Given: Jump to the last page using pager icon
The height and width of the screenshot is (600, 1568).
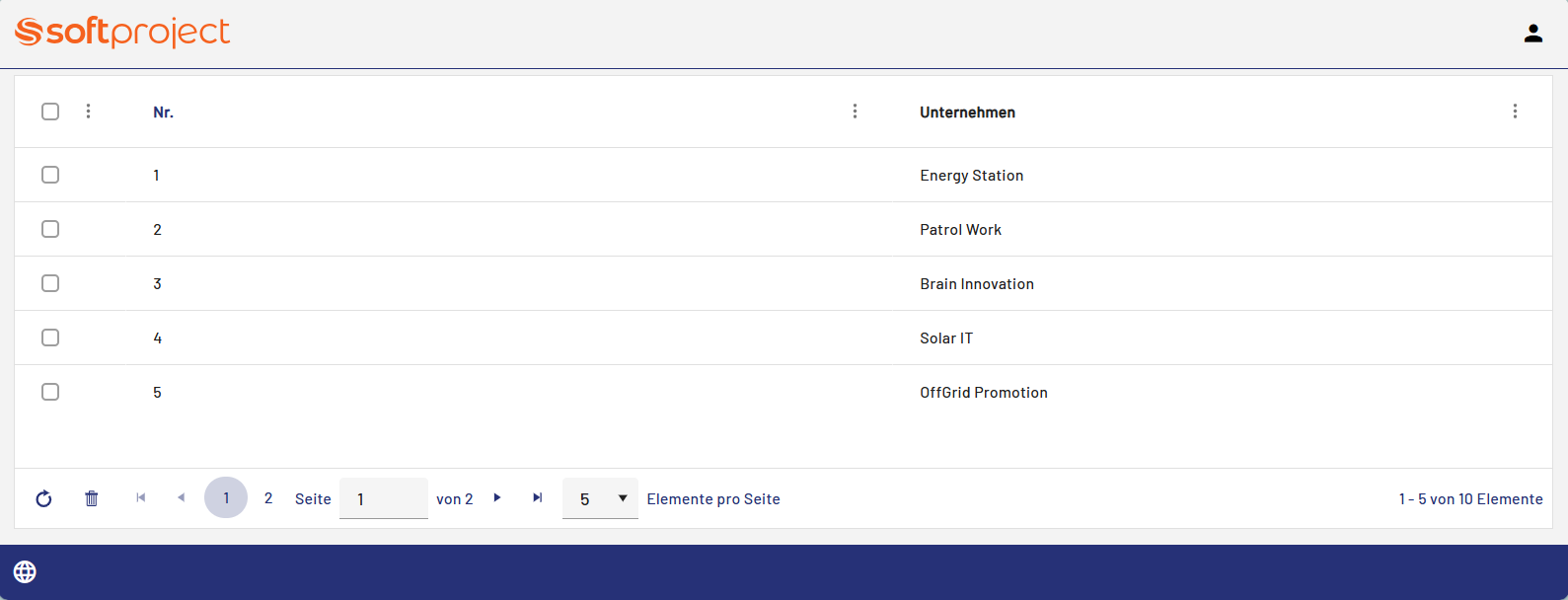Looking at the screenshot, I should (x=538, y=497).
